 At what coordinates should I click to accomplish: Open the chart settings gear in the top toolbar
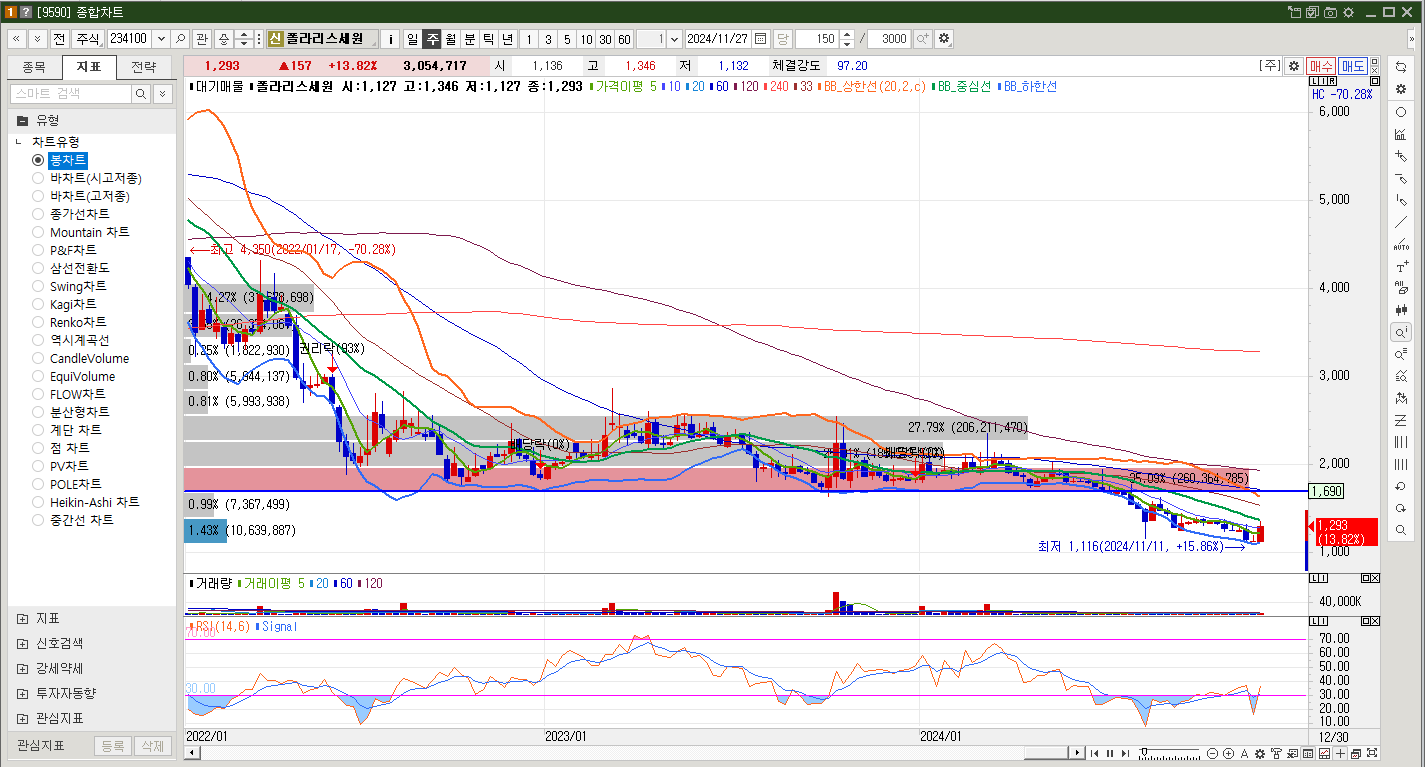point(944,39)
